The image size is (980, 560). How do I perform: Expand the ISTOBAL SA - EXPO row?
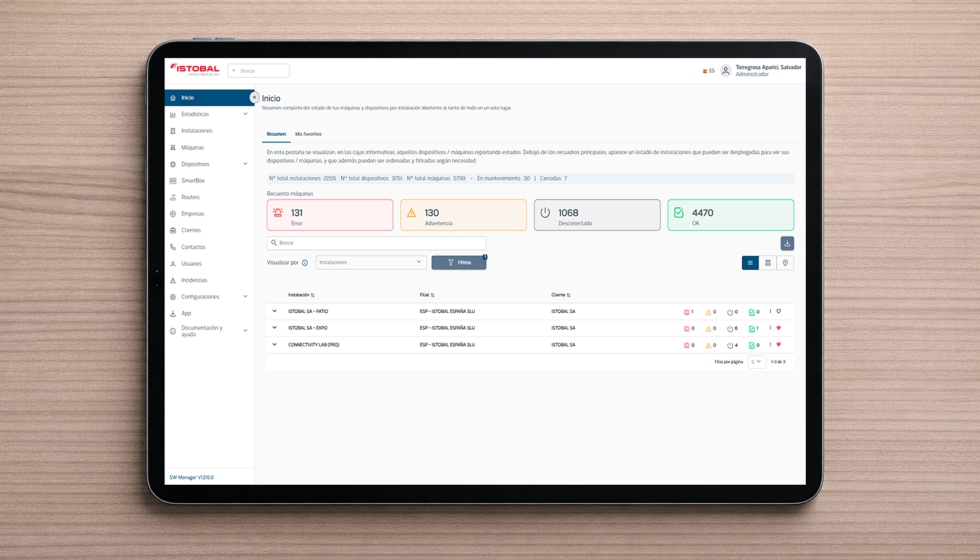click(x=274, y=328)
